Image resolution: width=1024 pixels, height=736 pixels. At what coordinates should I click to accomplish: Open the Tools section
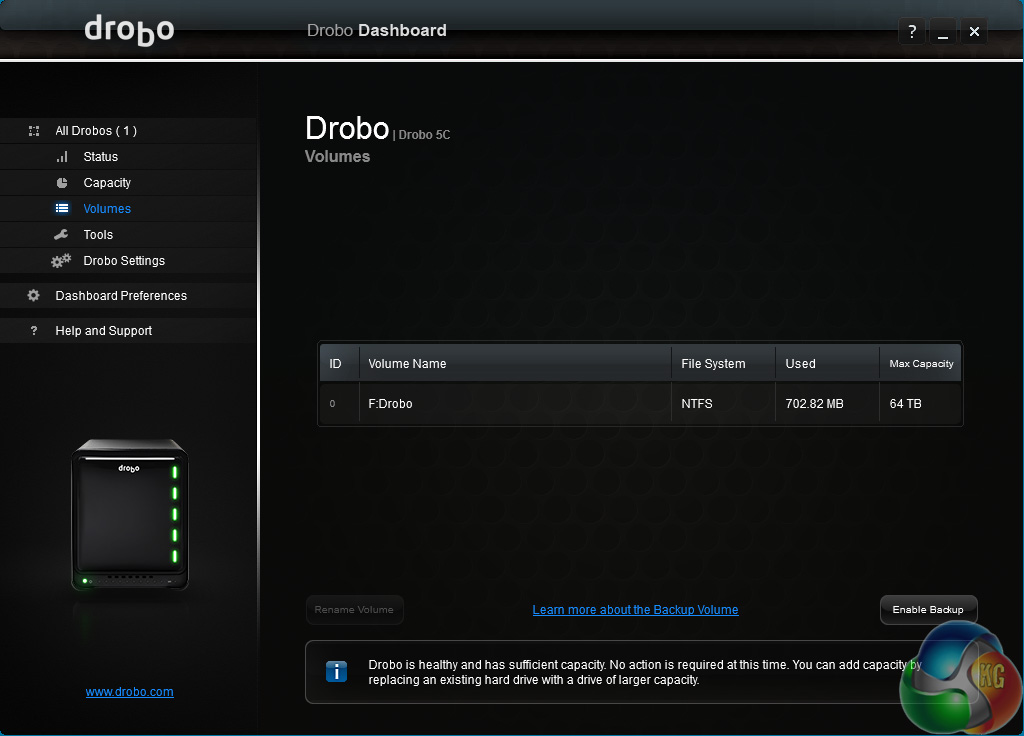click(x=129, y=235)
